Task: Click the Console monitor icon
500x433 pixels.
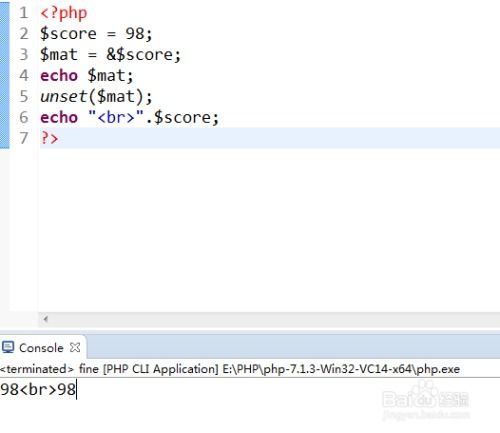Action: (x=8, y=347)
